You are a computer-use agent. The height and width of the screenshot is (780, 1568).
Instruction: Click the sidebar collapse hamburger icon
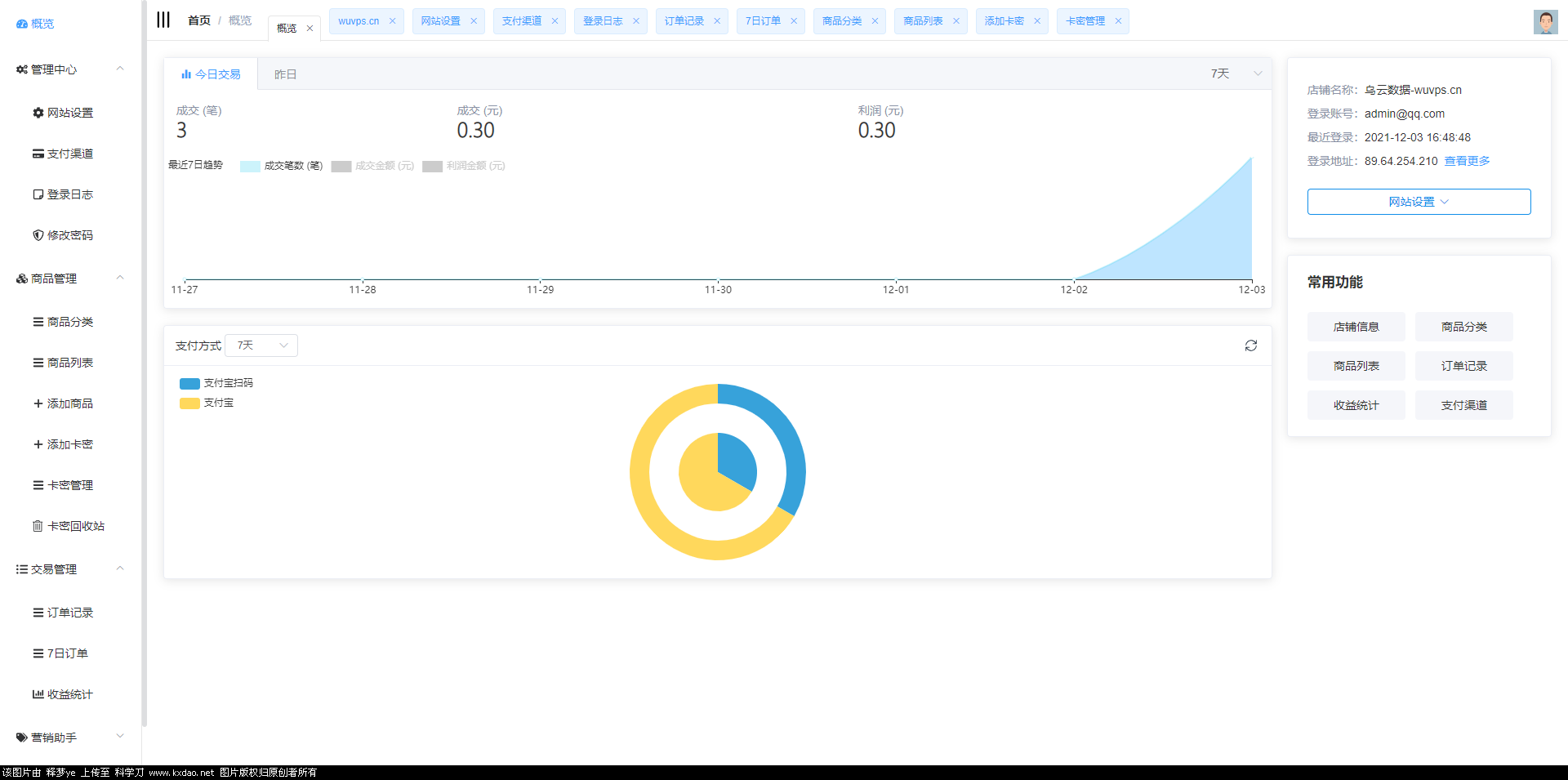coord(163,20)
